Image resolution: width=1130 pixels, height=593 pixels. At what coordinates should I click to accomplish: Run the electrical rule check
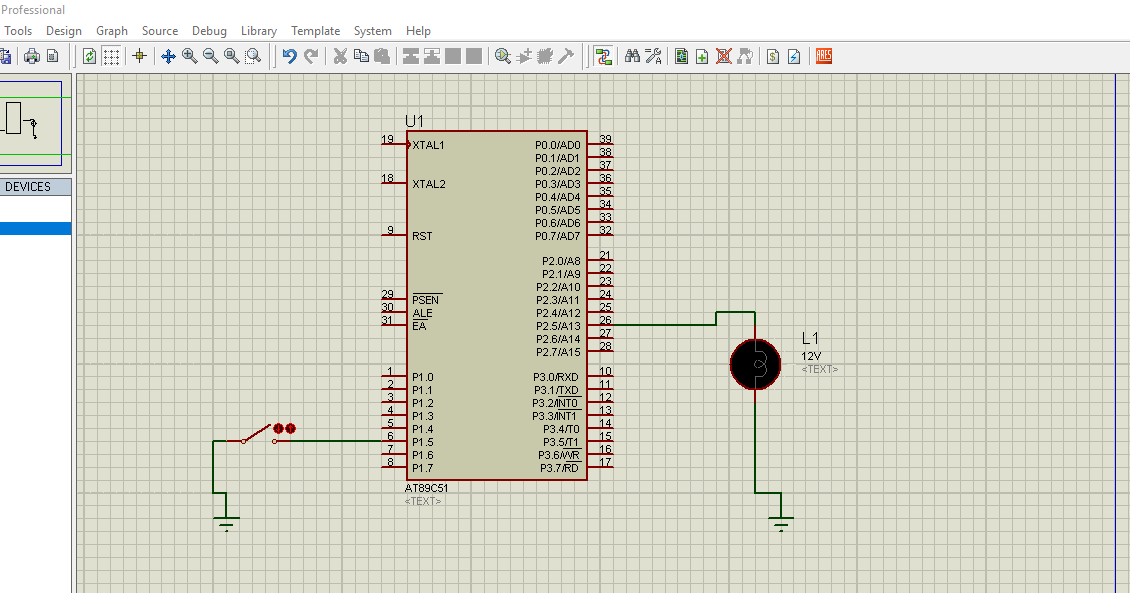[795, 56]
